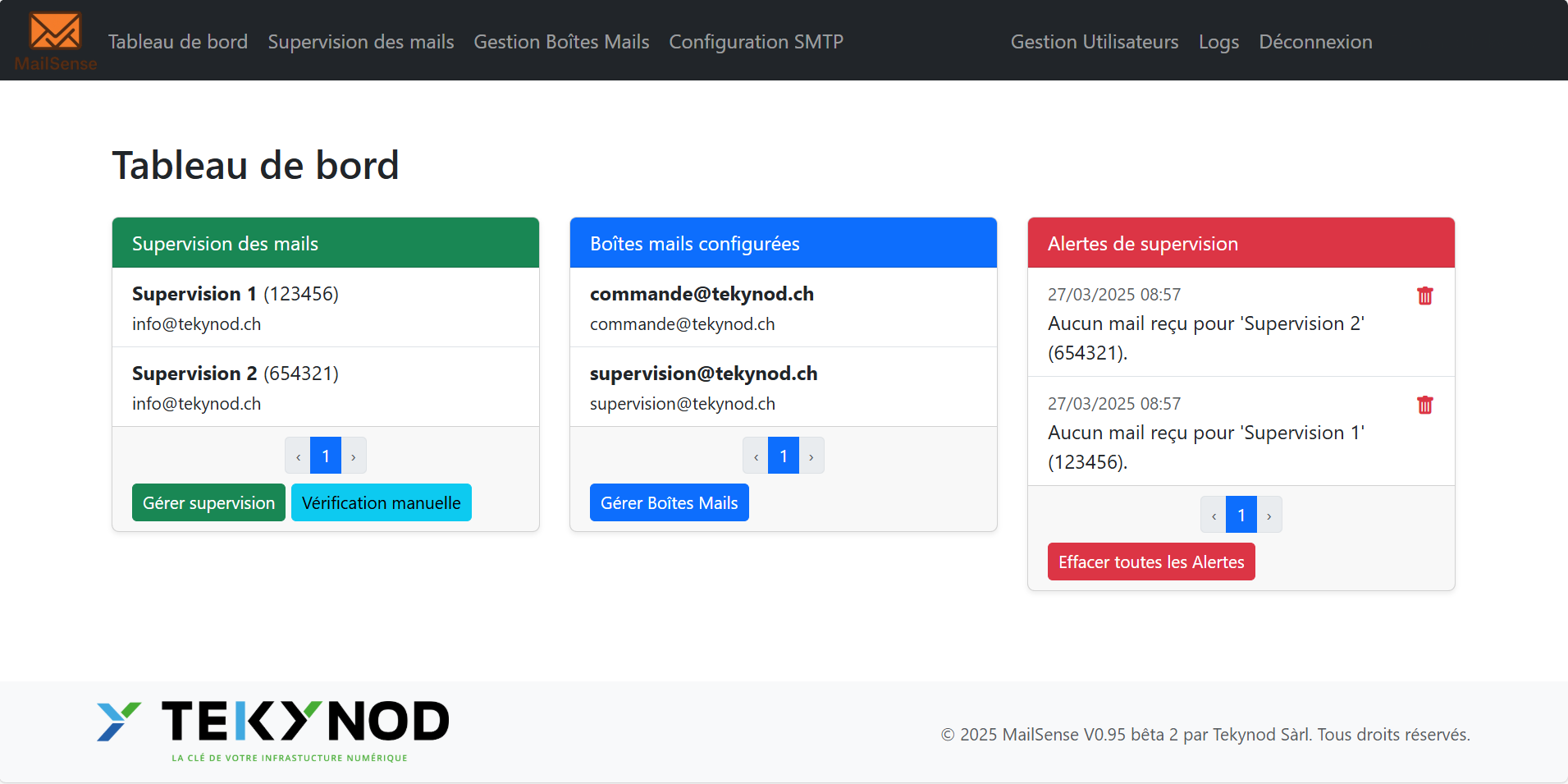Click alert text 'Aucun mail reçu pour Supervision 2'
The height and width of the screenshot is (784, 1568).
[x=1206, y=338]
